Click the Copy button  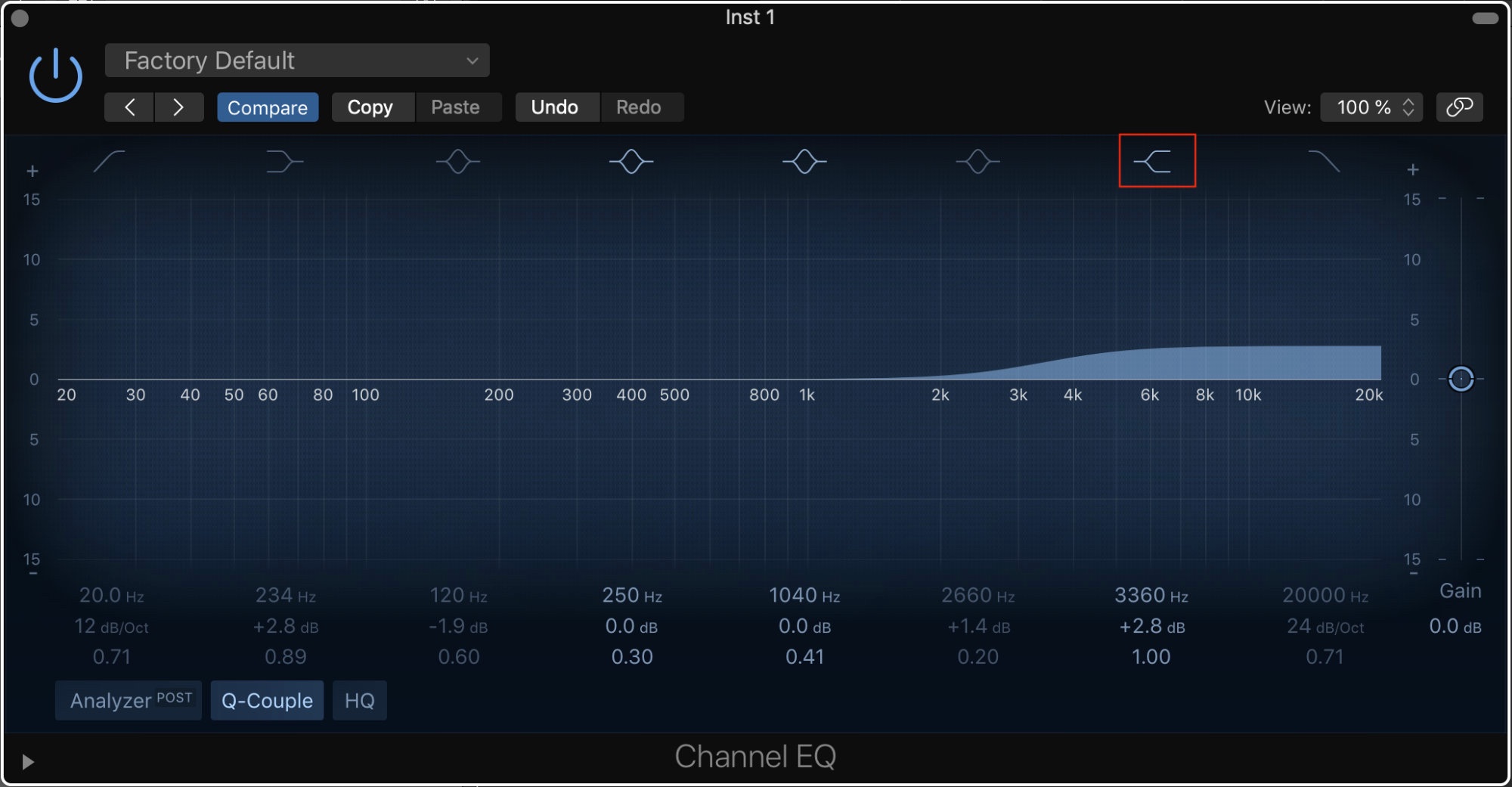click(370, 107)
